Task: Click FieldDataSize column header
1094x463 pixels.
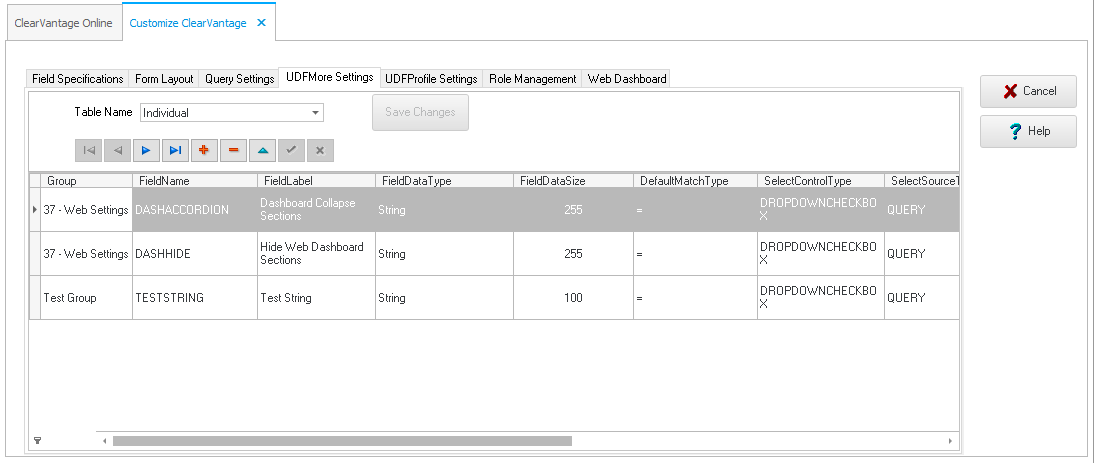Action: click(x=574, y=181)
